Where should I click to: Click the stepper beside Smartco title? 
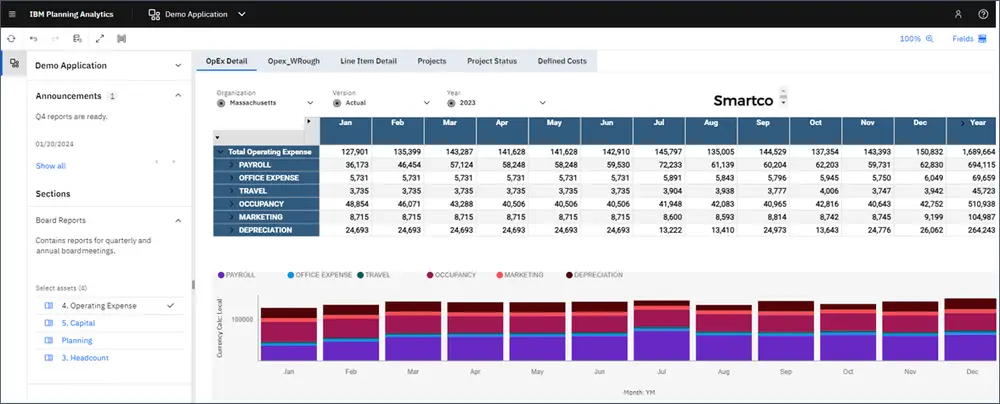coord(783,97)
